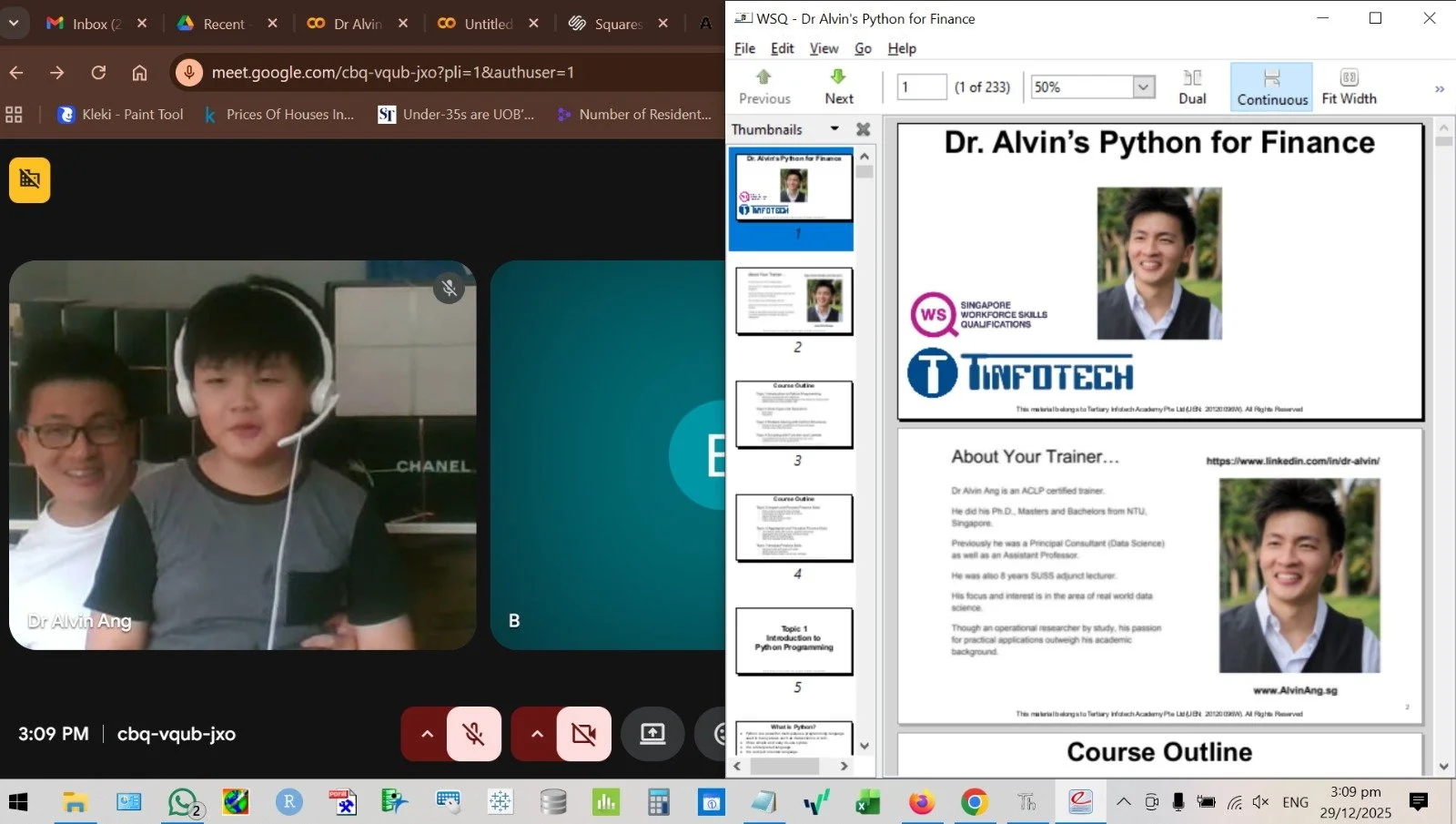Open Under-35s are UOB bookmark
Viewport: 1456px width, 824px height.
click(x=457, y=115)
